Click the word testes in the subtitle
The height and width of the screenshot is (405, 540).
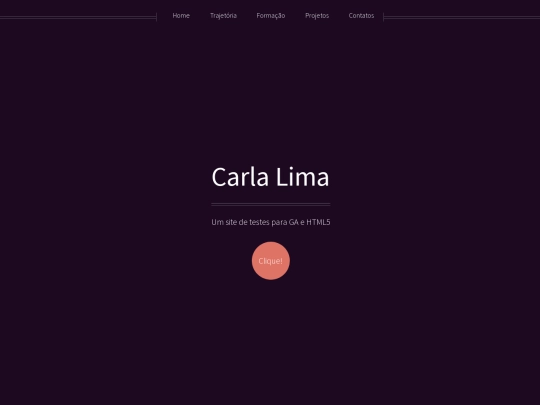click(259, 222)
